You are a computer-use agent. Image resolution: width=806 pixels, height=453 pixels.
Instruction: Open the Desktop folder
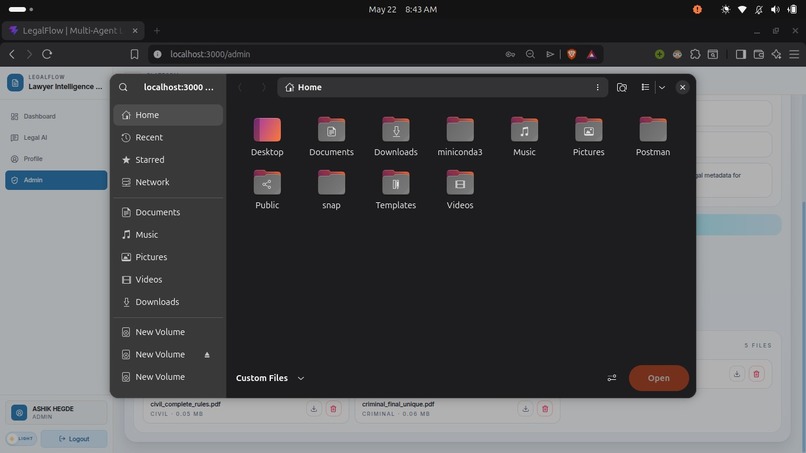pyautogui.click(x=267, y=136)
